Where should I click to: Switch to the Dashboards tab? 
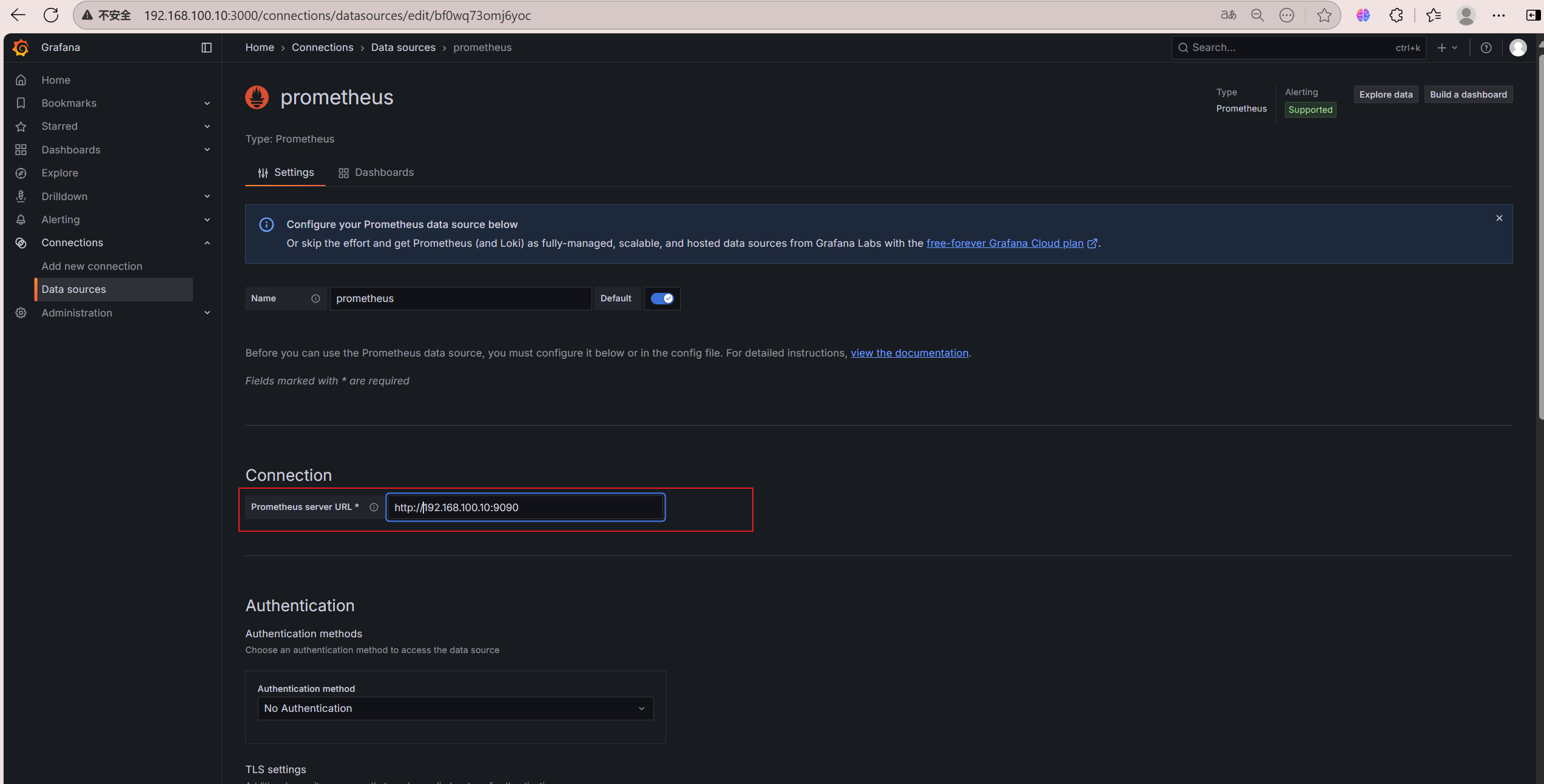coord(376,173)
